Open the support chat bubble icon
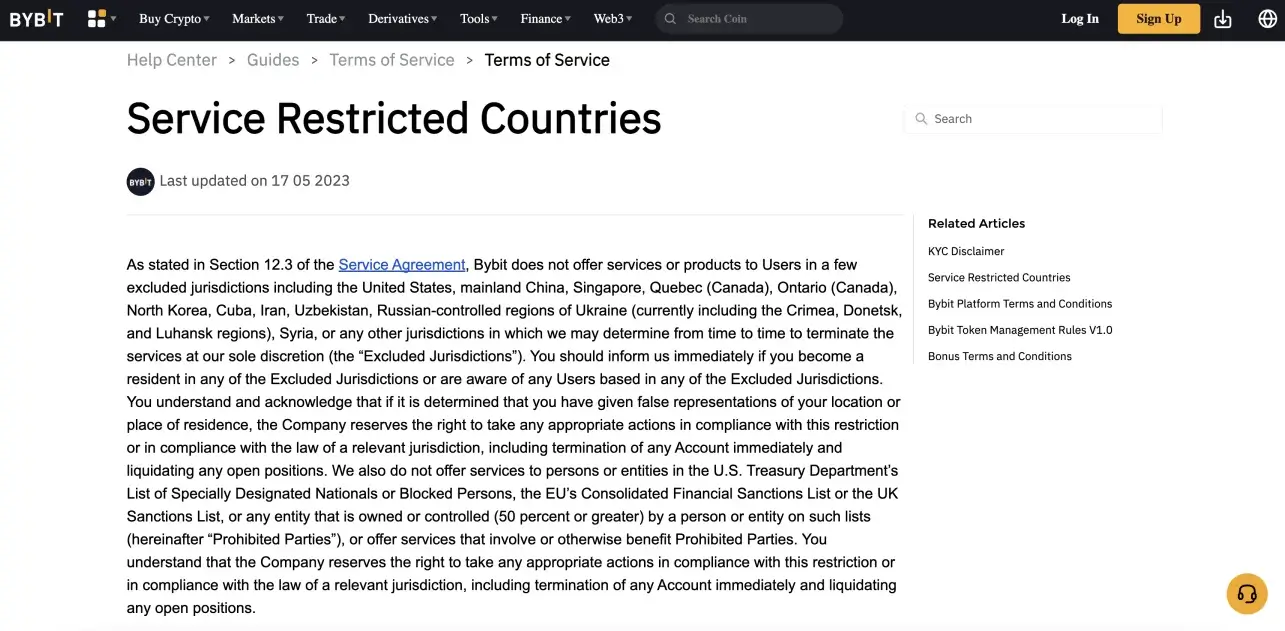Screen dimensions: 1285x631 [x=1246, y=593]
